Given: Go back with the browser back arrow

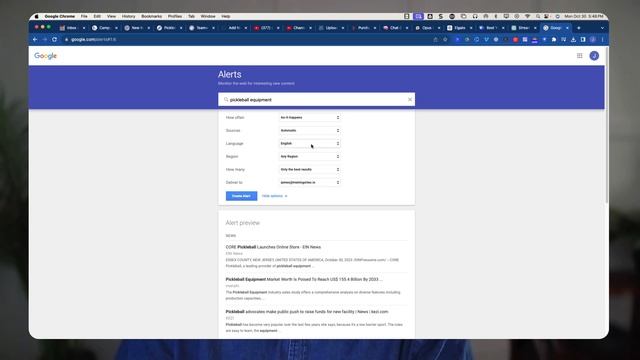Looking at the screenshot, I should (x=35, y=40).
